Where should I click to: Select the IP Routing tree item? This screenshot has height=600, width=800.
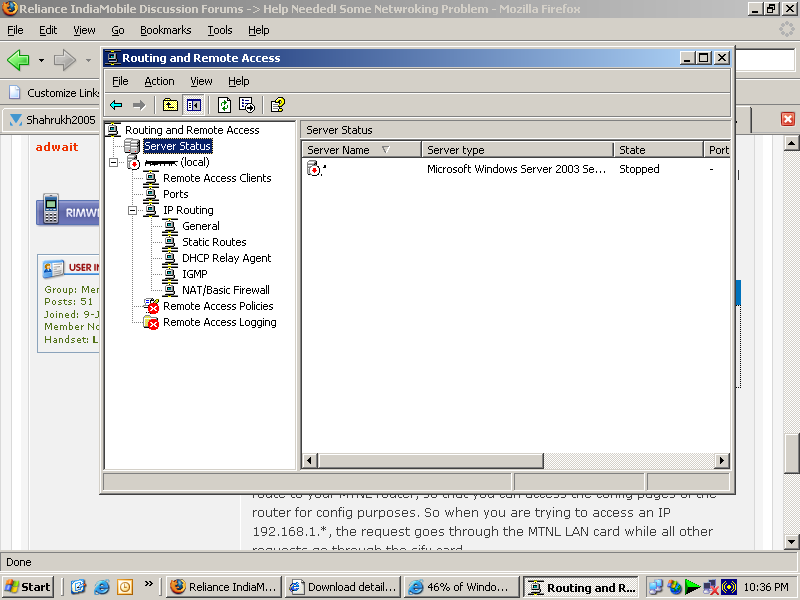pos(188,210)
